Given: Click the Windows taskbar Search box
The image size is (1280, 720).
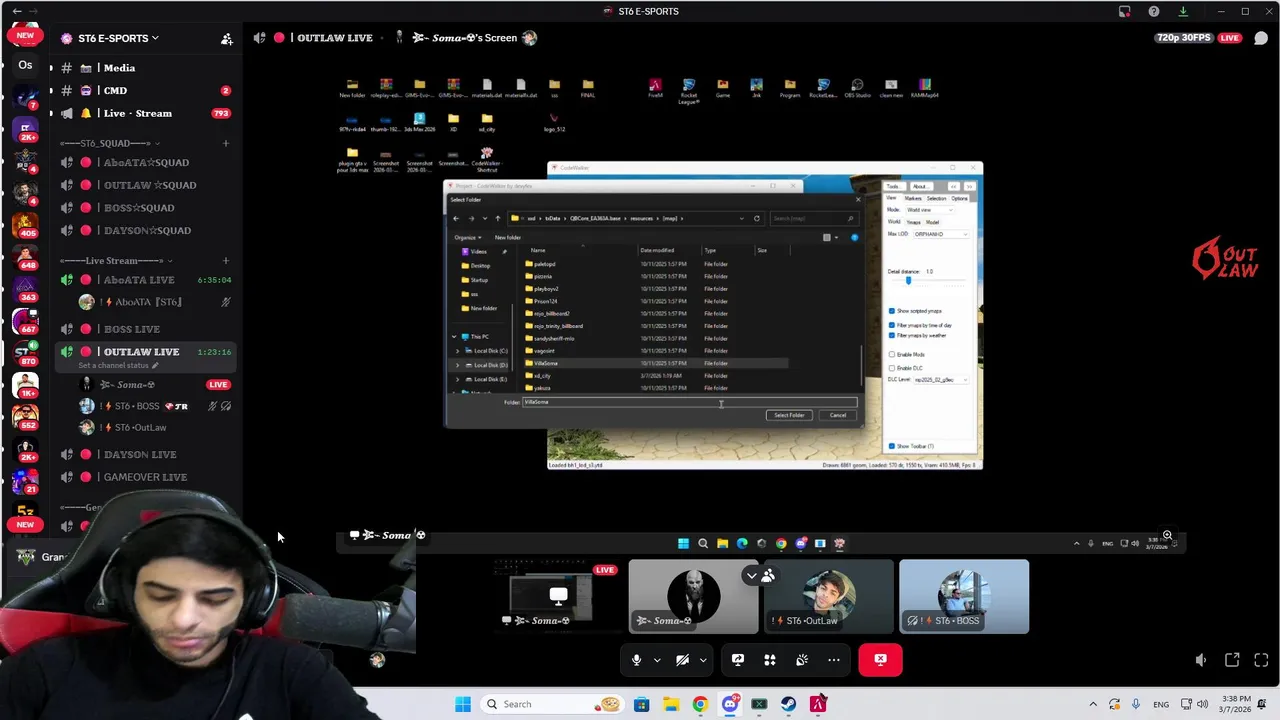Looking at the screenshot, I should 550,704.
